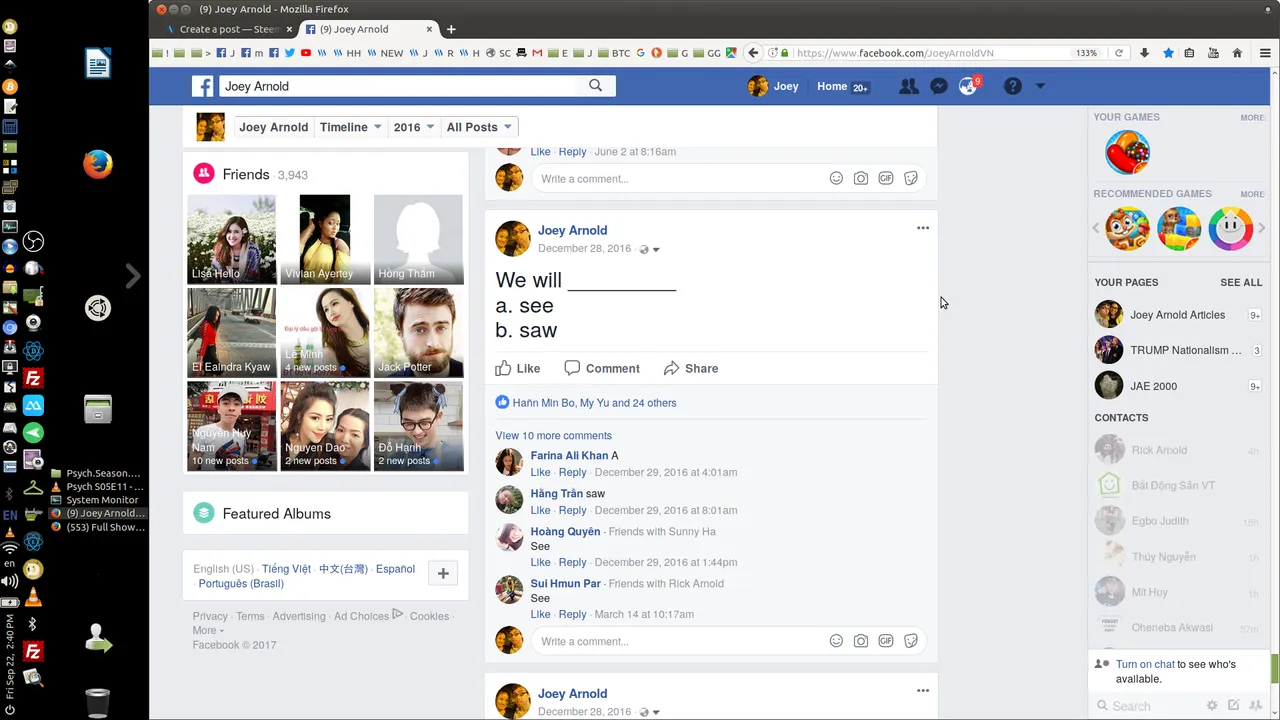This screenshot has width=1280, height=720.
Task: Click Reply under Hằng Trần comment
Action: [x=572, y=510]
